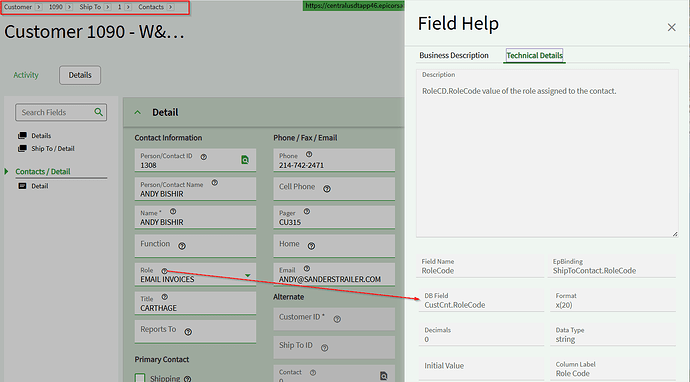Click help icon beside Title field
Image resolution: width=690 pixels, height=382 pixels.
(165, 297)
